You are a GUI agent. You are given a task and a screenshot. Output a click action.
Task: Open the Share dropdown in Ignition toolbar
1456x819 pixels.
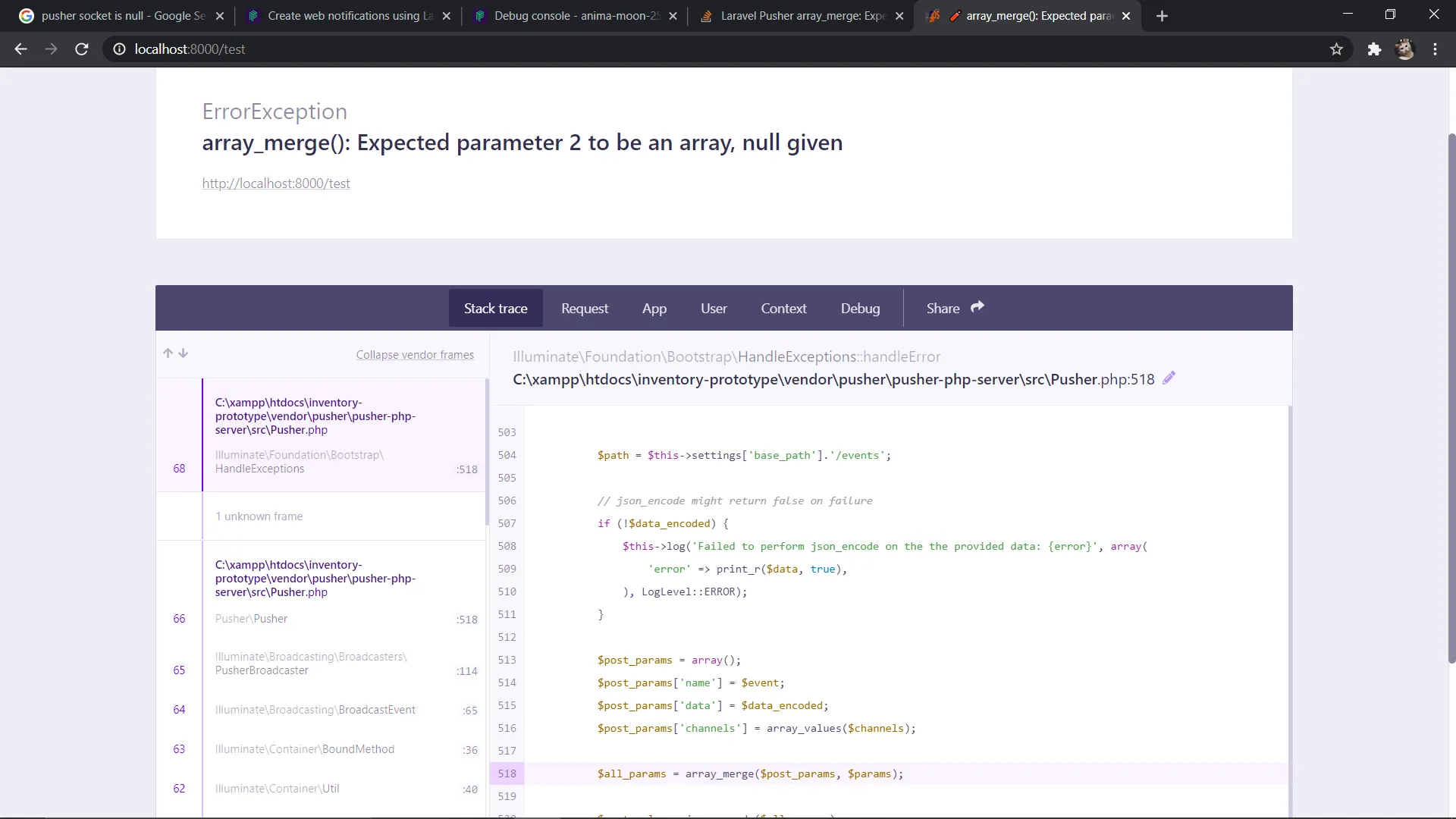point(954,308)
